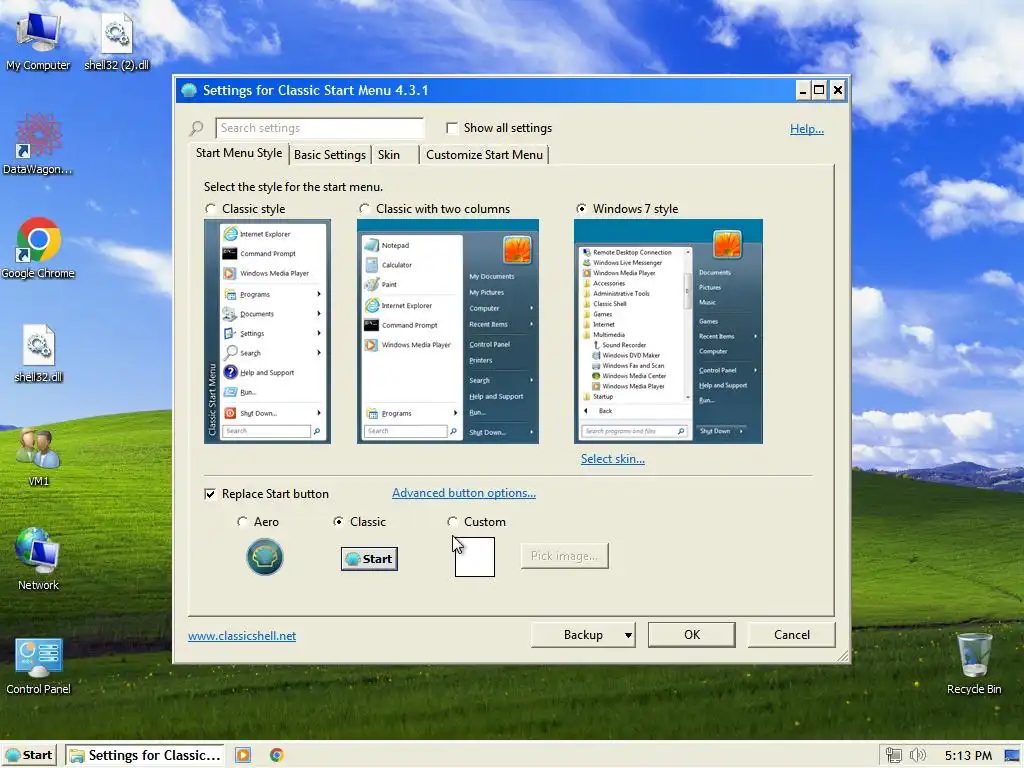Switch to Basic Settings tab
The image size is (1024, 768).
click(330, 155)
